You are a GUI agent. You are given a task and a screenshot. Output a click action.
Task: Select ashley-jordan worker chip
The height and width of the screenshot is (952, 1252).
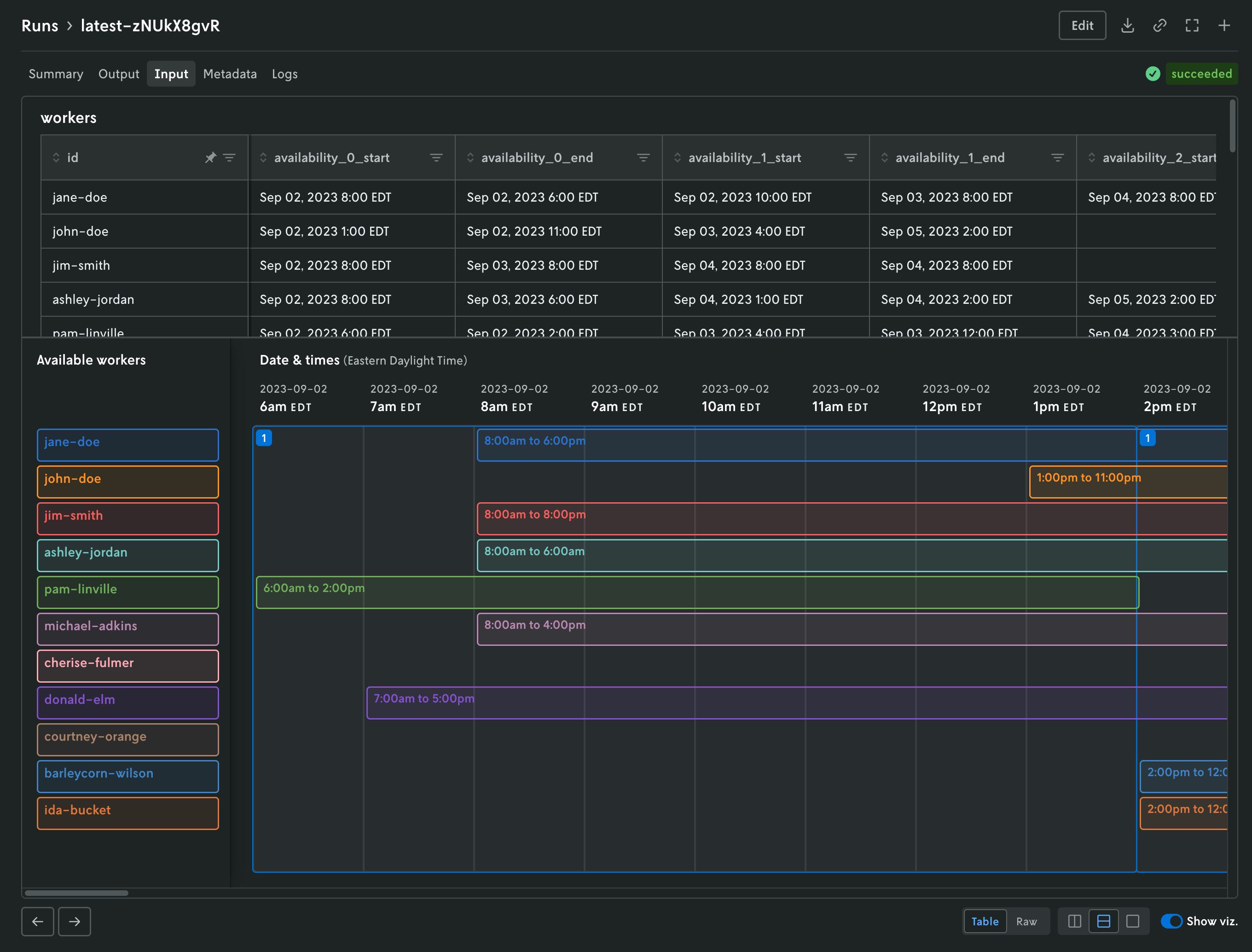pos(128,555)
